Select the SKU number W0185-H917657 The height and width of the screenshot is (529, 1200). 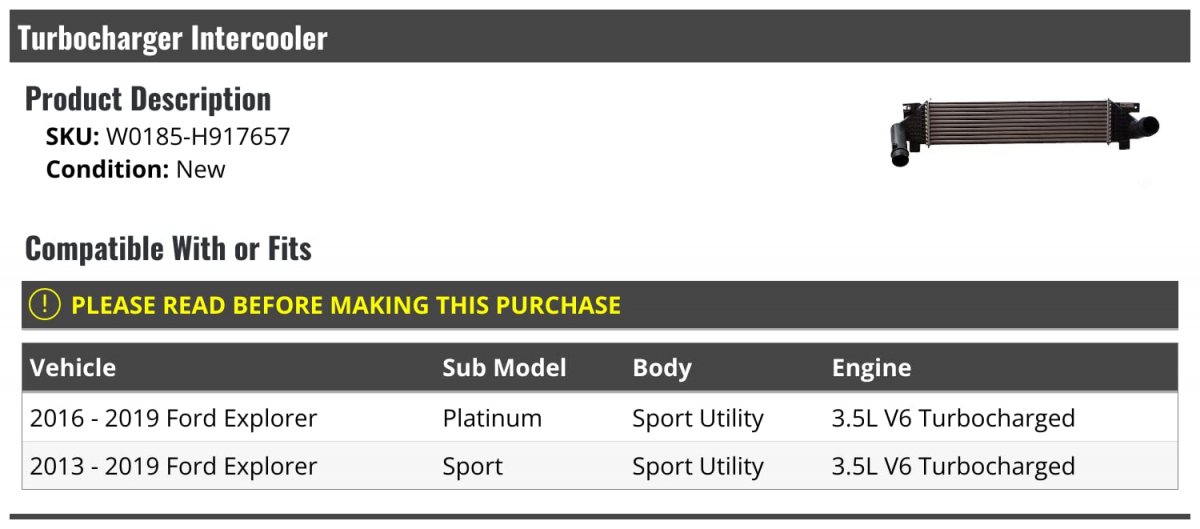coord(198,137)
